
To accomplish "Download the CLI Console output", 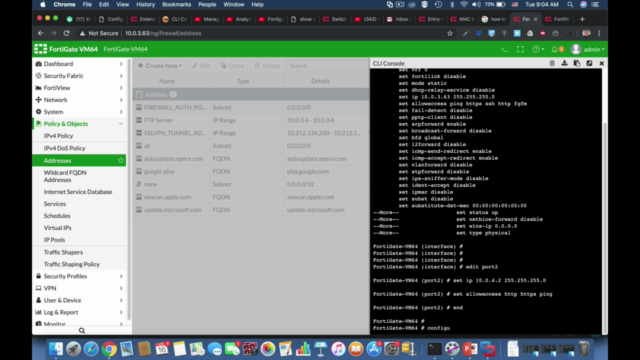I will (x=564, y=63).
